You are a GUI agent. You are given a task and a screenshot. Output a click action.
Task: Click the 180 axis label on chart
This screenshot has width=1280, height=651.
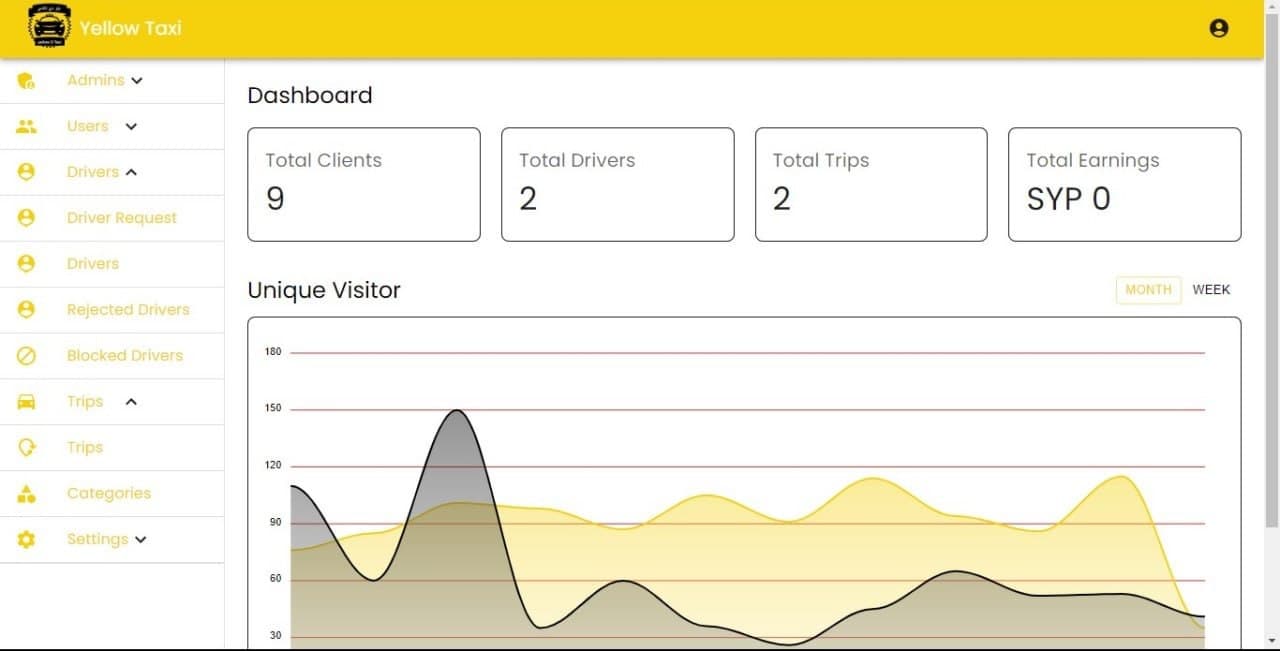pyautogui.click(x=273, y=352)
